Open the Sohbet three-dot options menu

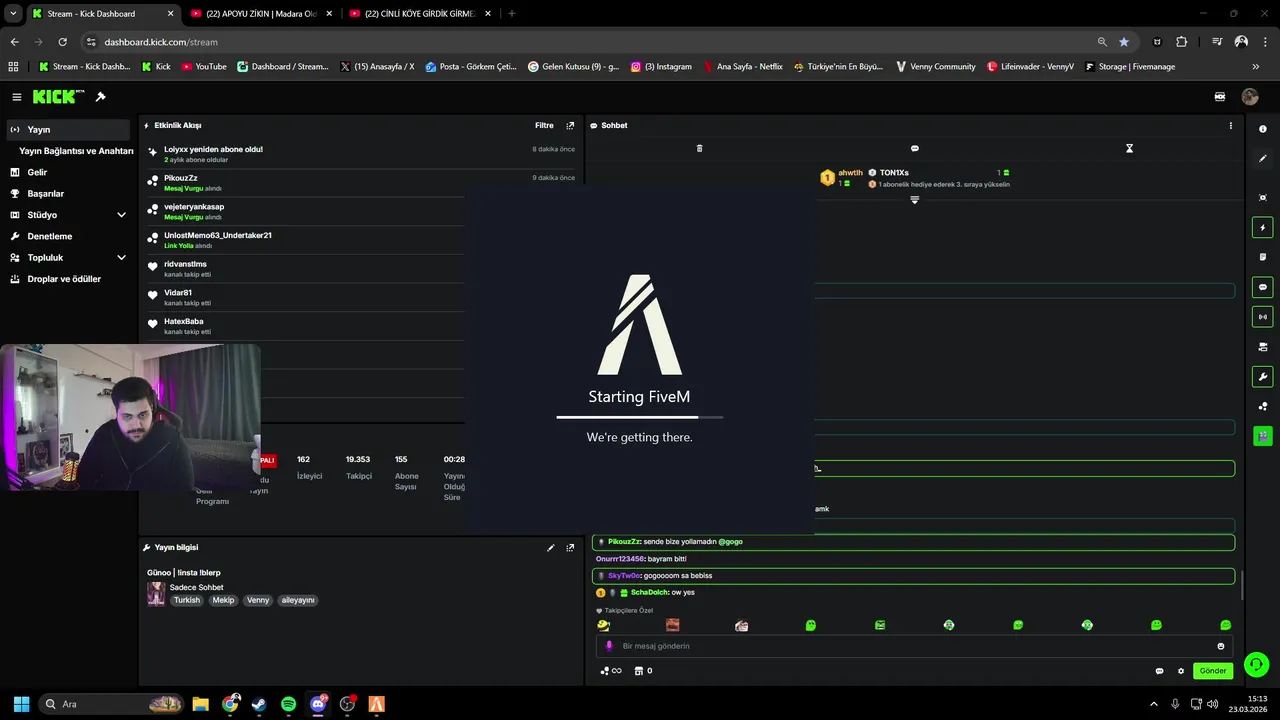[1230, 126]
